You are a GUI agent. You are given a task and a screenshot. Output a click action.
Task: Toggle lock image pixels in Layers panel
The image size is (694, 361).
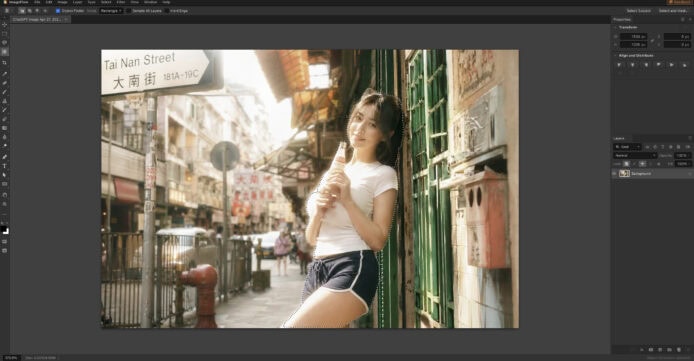coord(634,164)
